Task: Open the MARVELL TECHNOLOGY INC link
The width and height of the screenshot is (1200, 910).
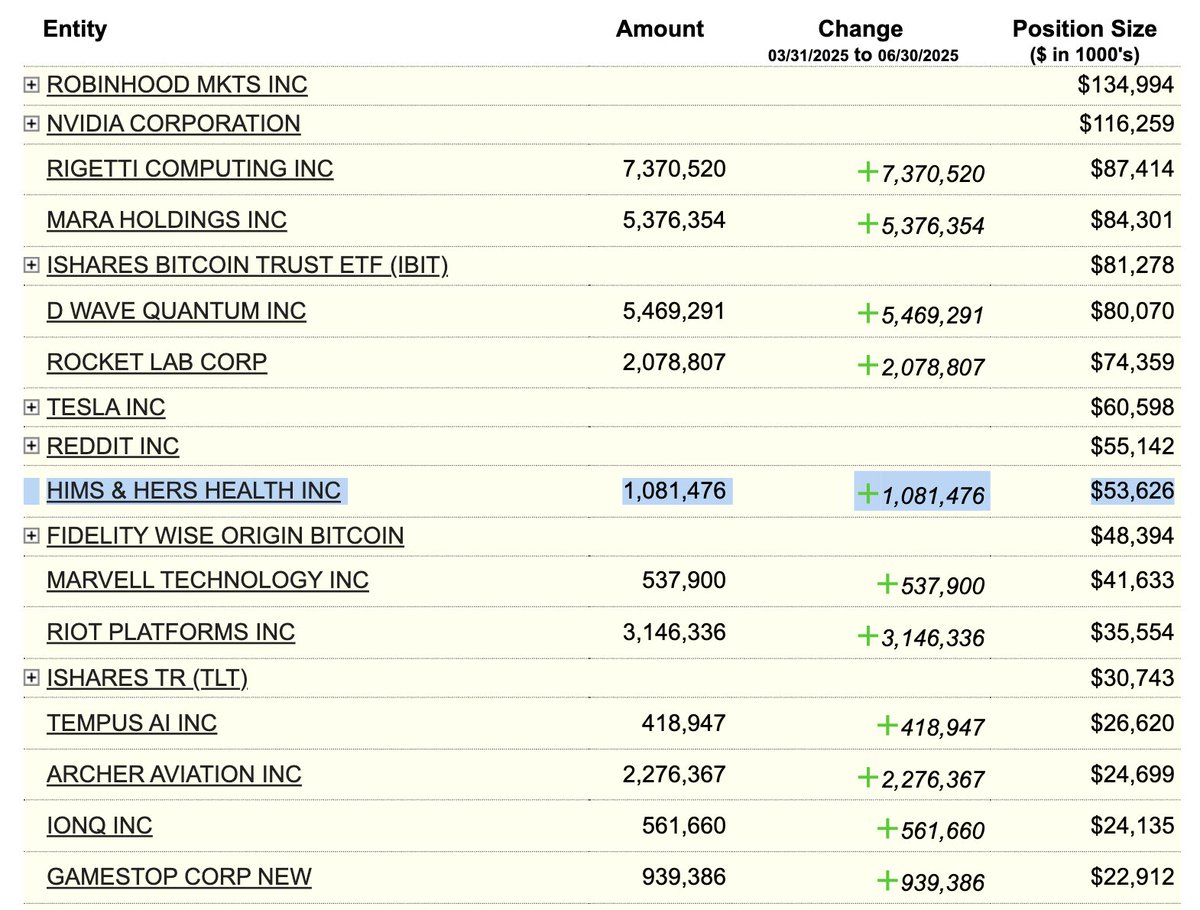Action: pos(208,580)
